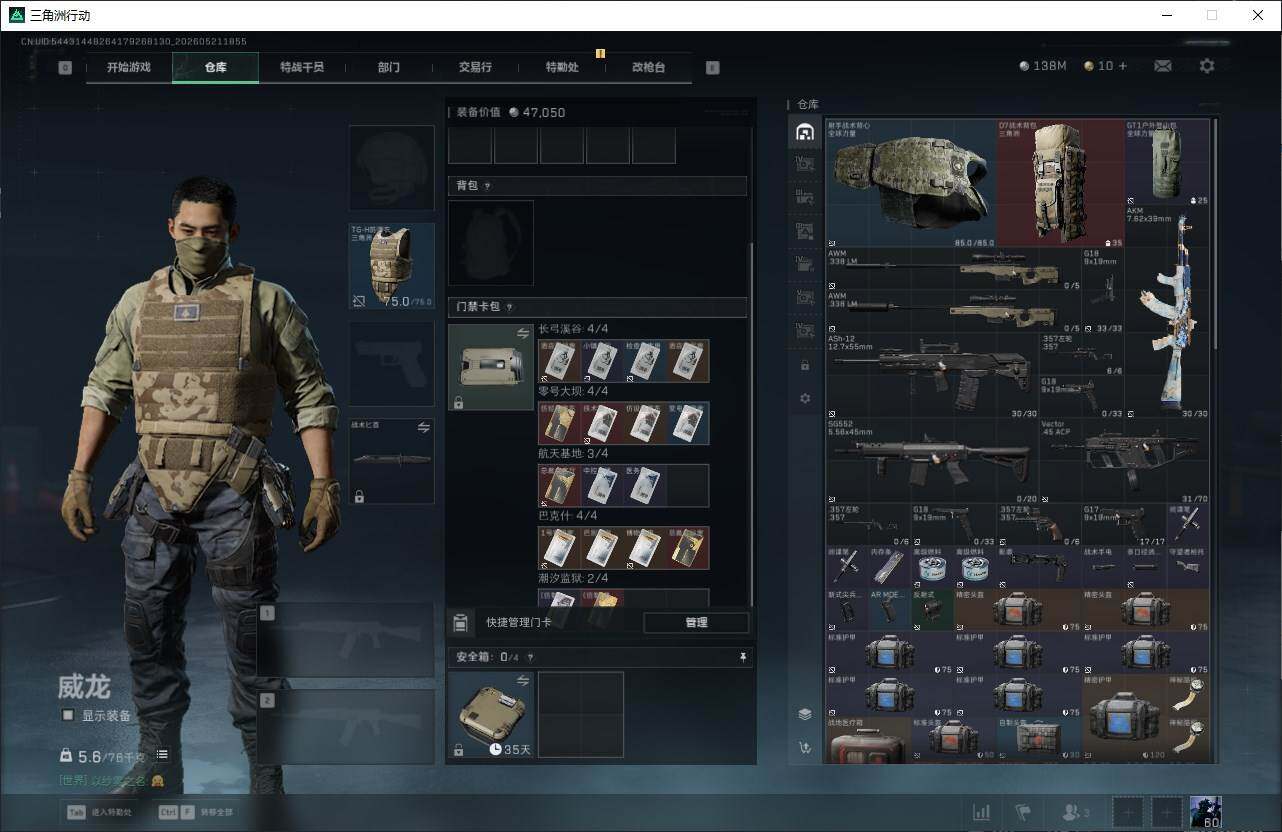The width and height of the screenshot is (1282, 832).
Task: Toggle the pin icon on 安全箱 header
Action: click(x=743, y=657)
